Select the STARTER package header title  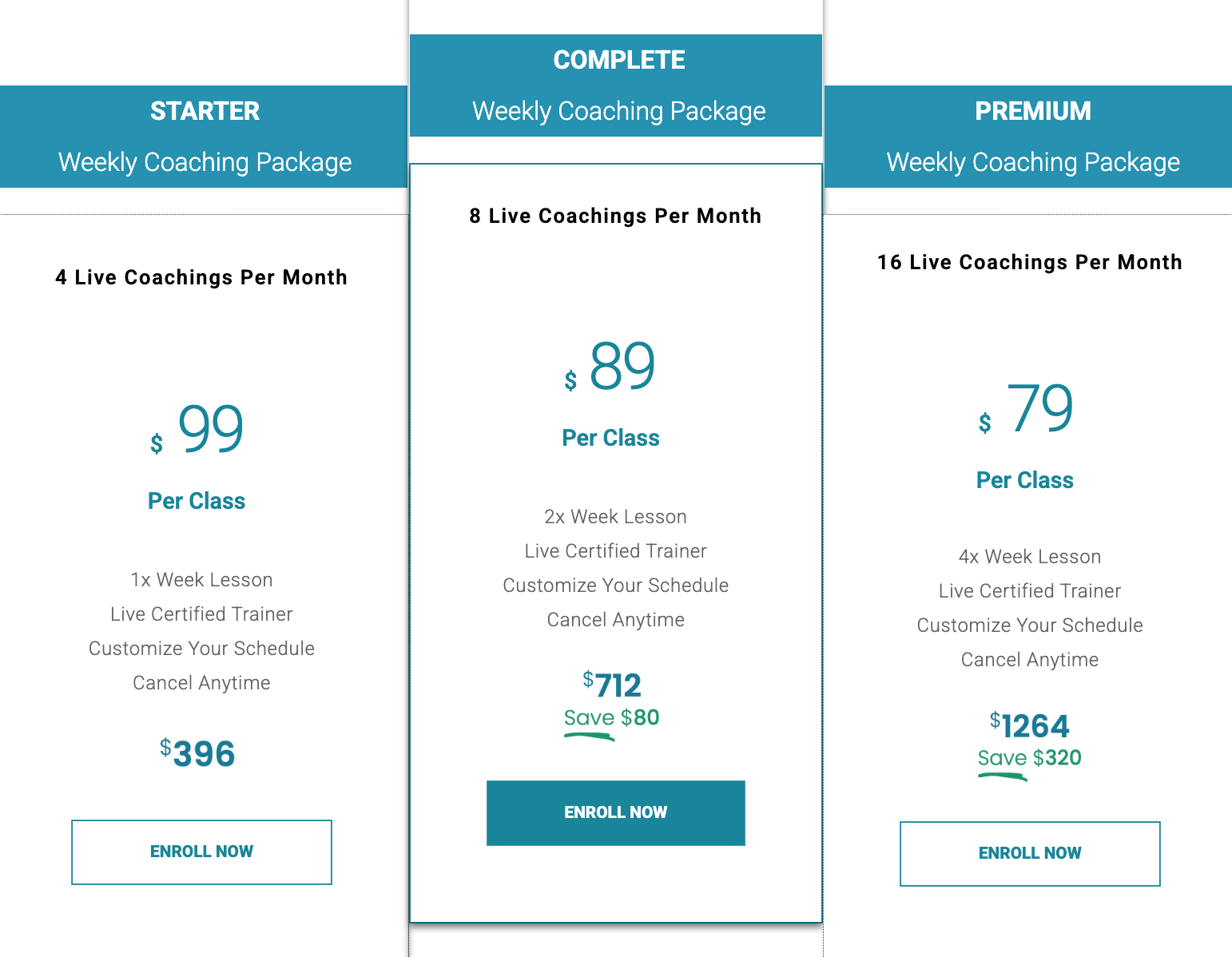[x=205, y=111]
